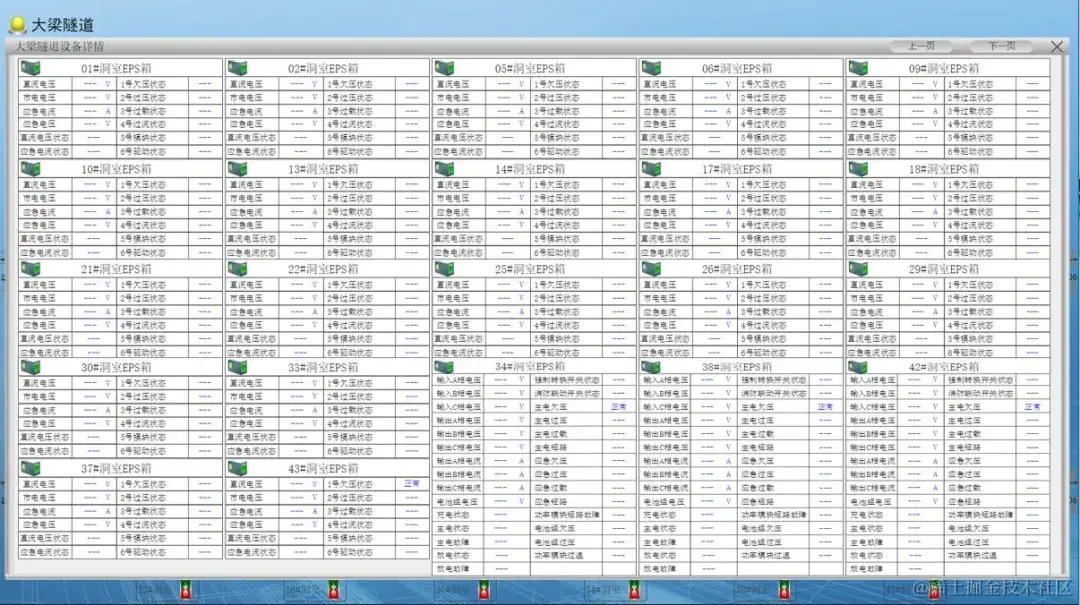Click 2号过压状态 label in 25# box

point(557,298)
